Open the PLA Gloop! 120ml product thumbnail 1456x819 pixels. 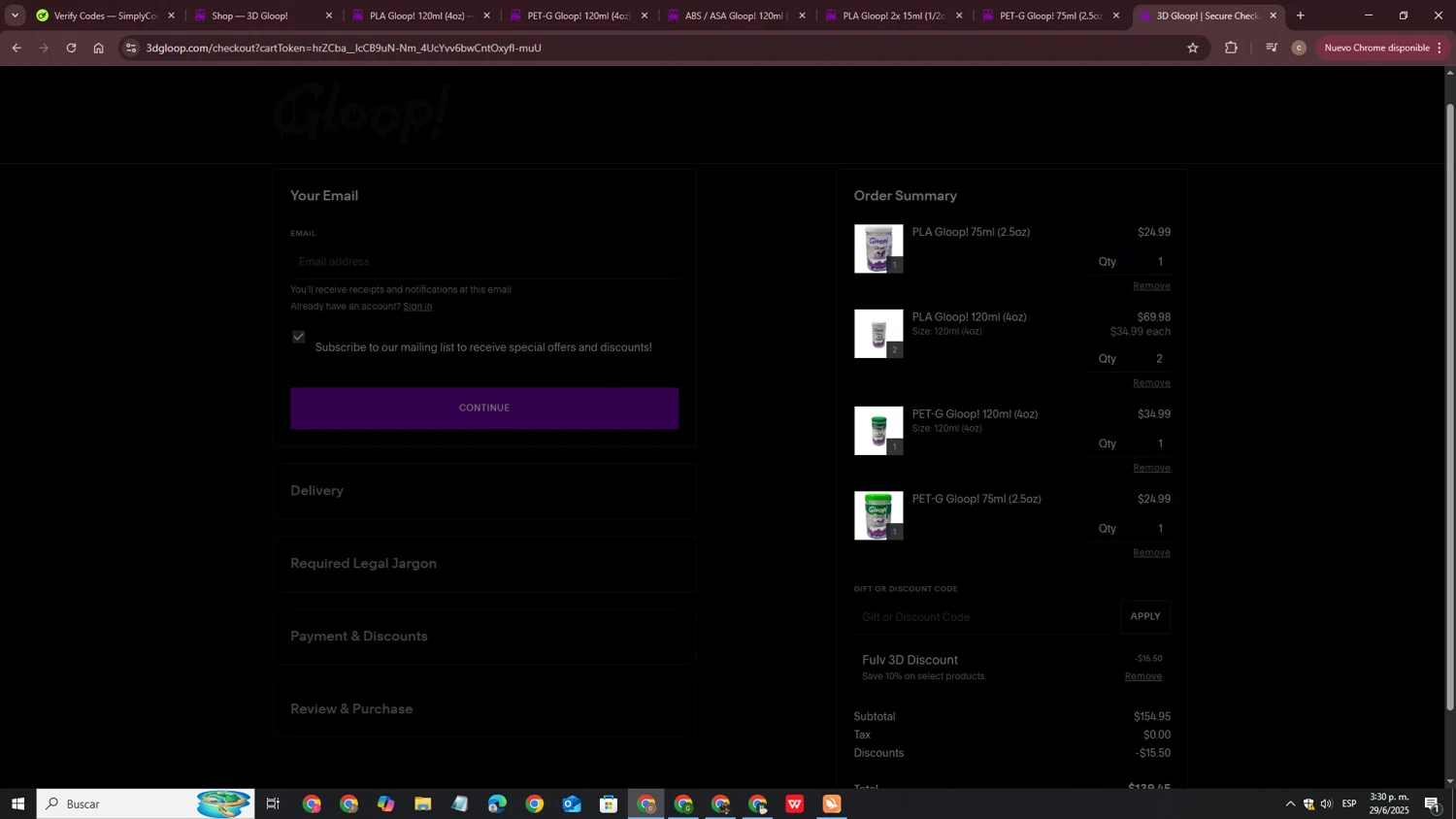(878, 334)
